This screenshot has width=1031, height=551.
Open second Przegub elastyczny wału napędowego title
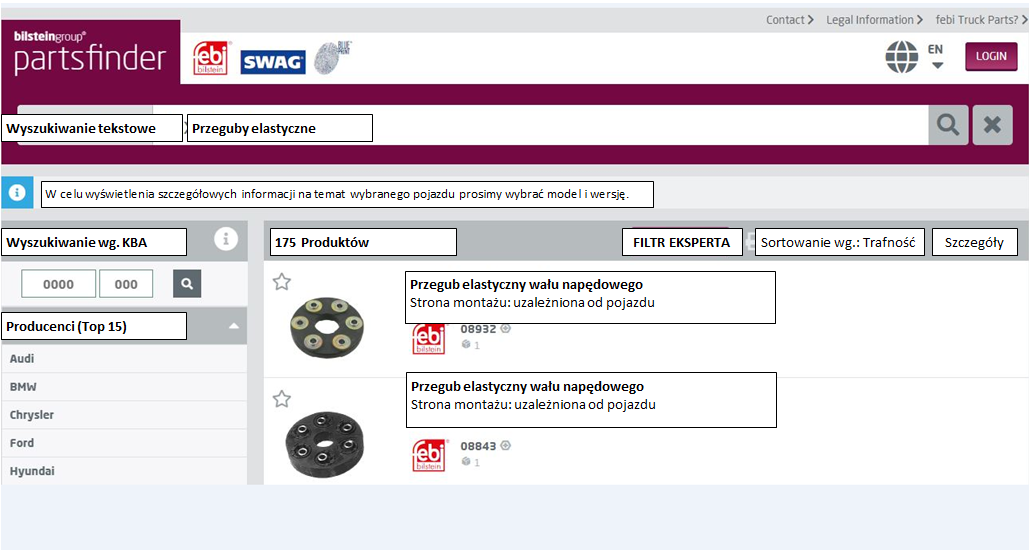pyautogui.click(x=527, y=387)
